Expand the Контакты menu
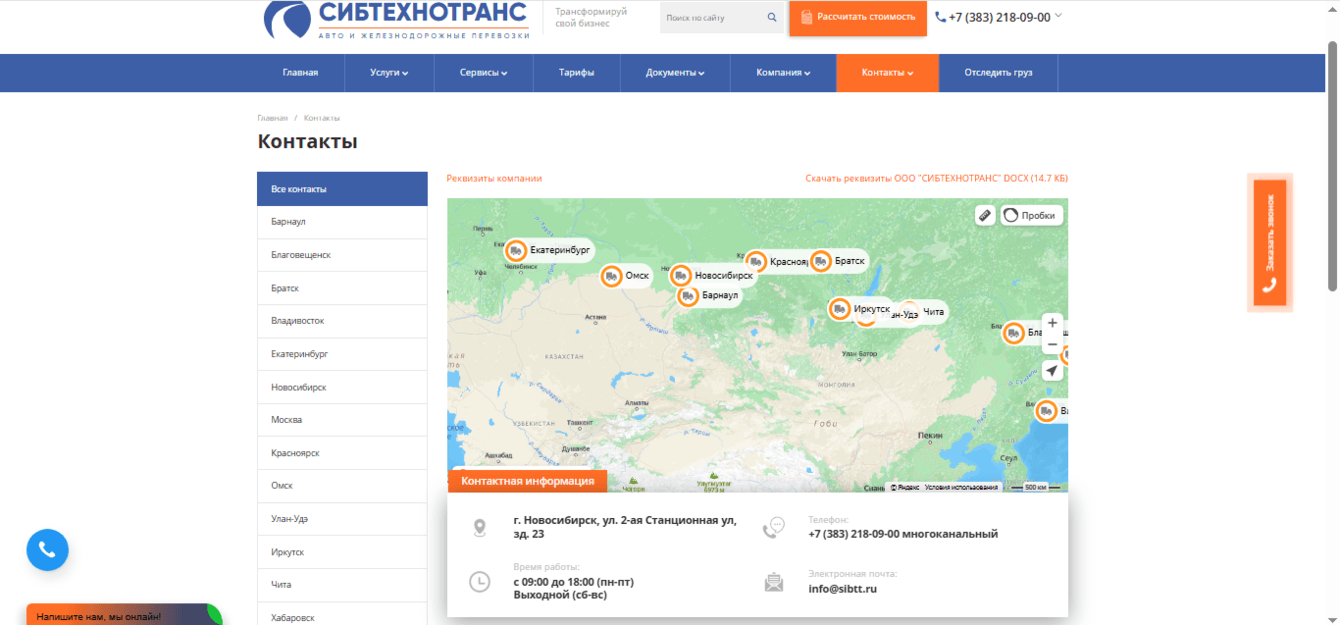The height and width of the screenshot is (625, 1340). click(888, 73)
